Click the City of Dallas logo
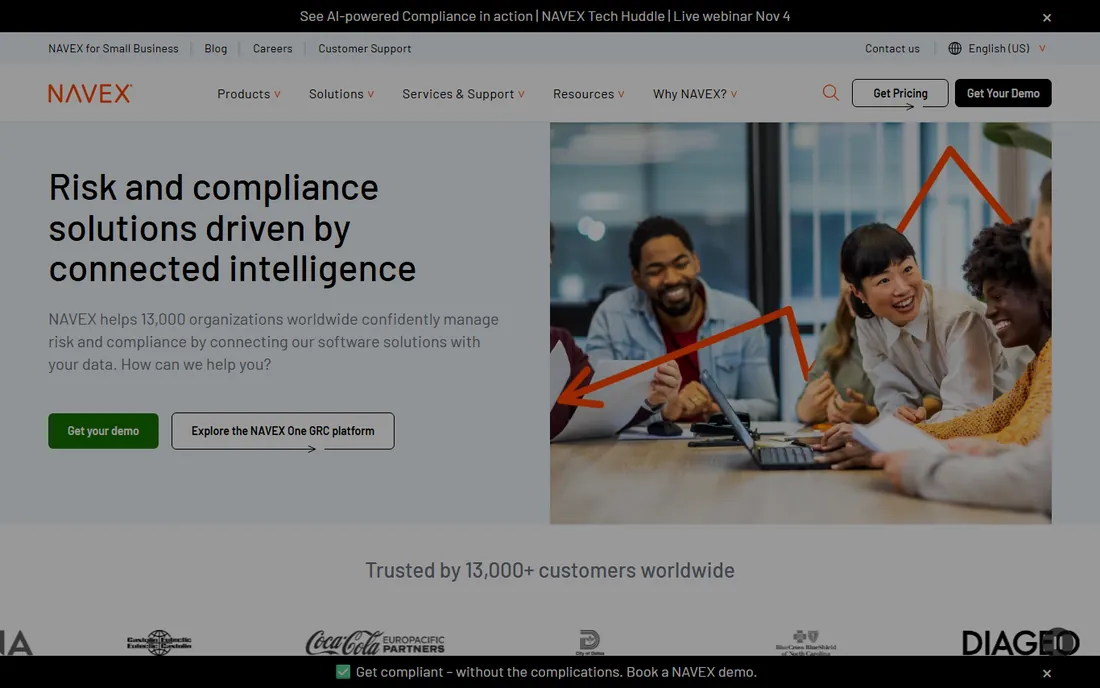This screenshot has width=1100, height=688. coord(589,642)
